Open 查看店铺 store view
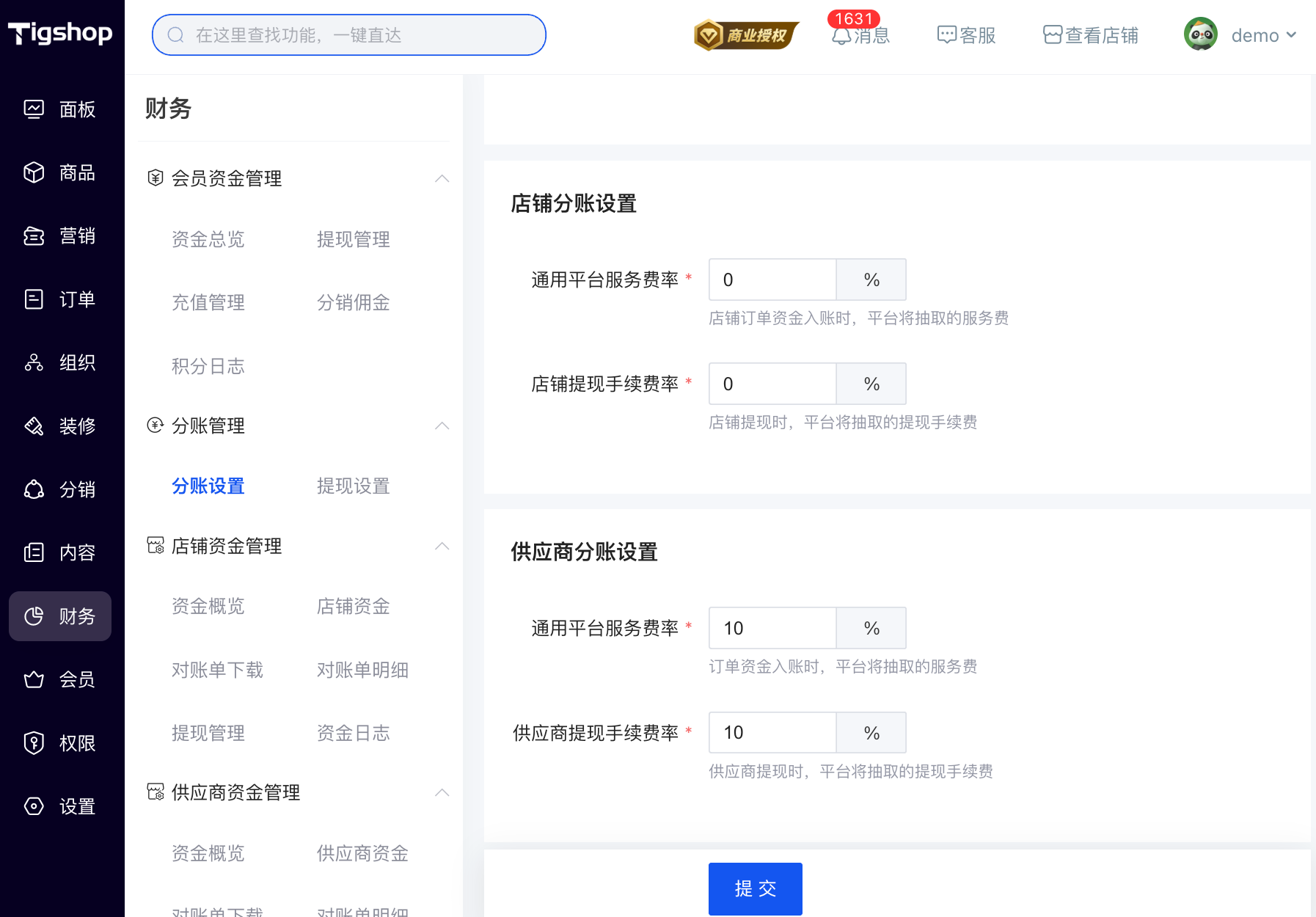 tap(1091, 35)
